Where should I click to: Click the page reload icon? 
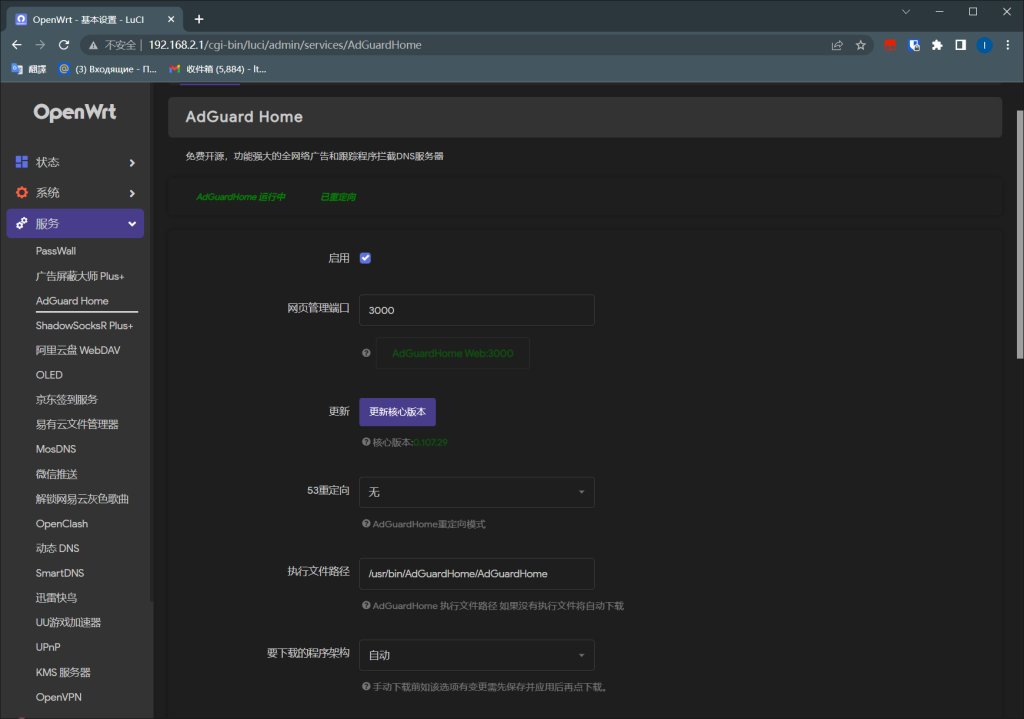[x=64, y=45]
